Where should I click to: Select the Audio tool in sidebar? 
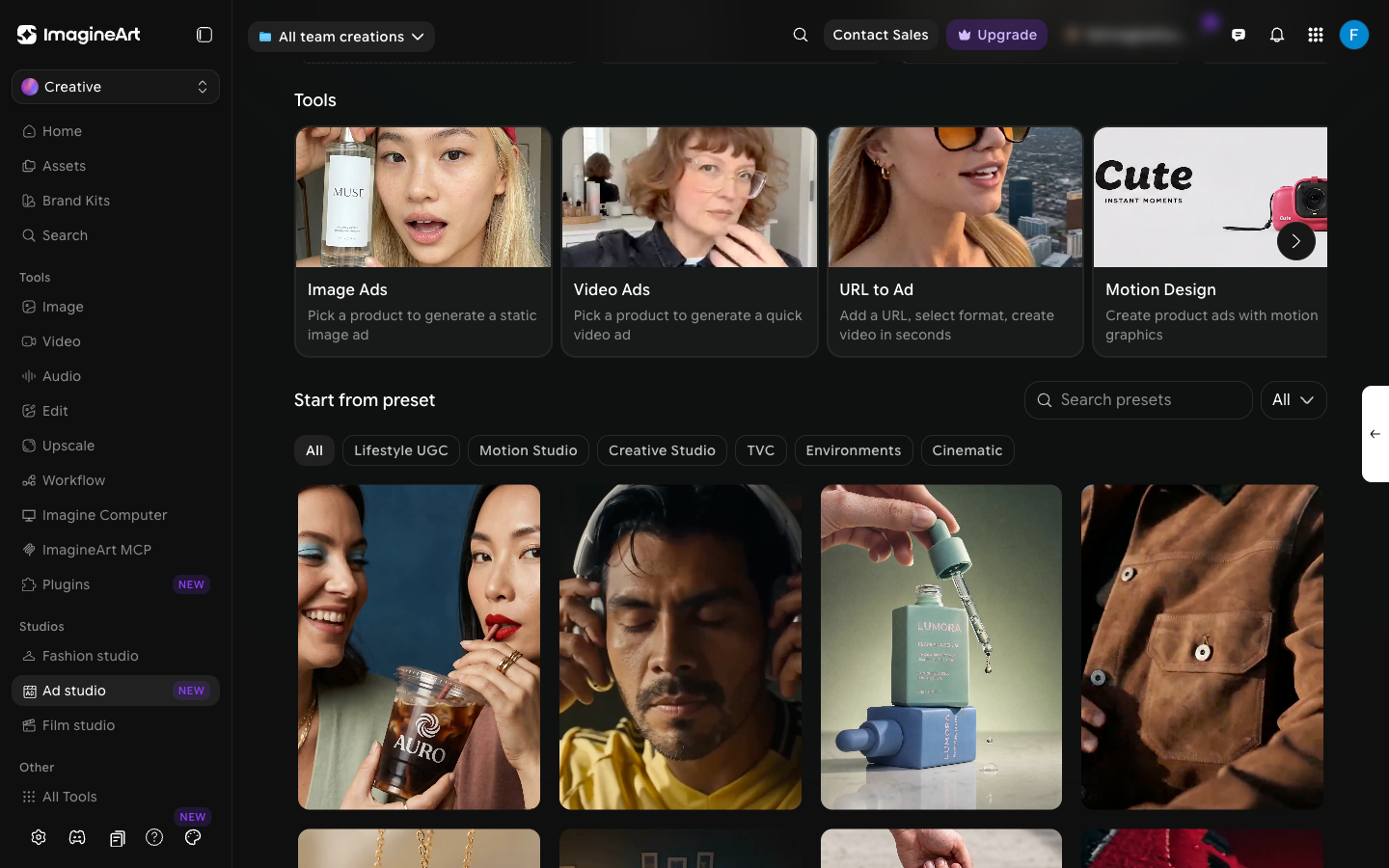(x=116, y=376)
